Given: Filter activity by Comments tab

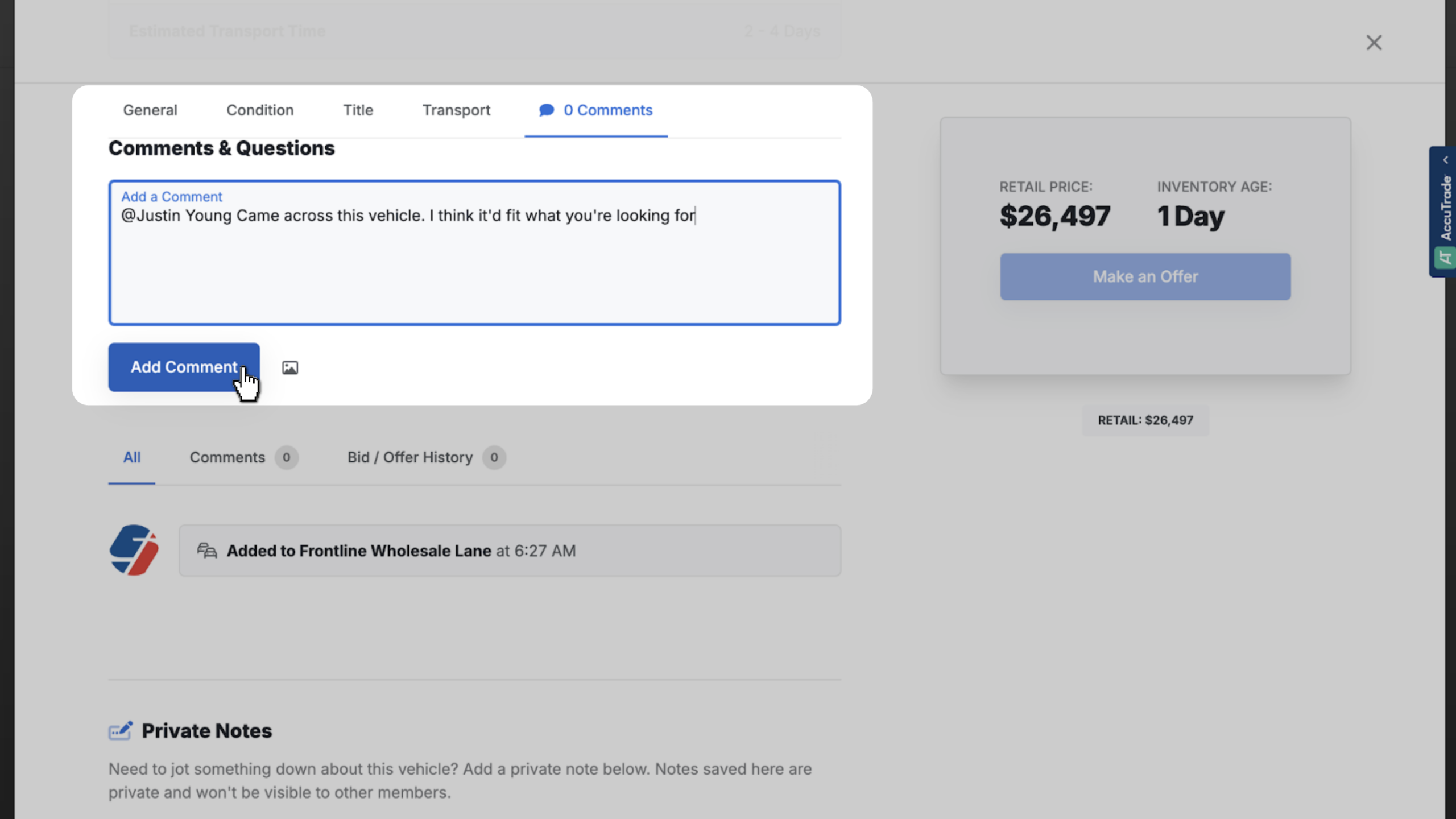Looking at the screenshot, I should [243, 457].
